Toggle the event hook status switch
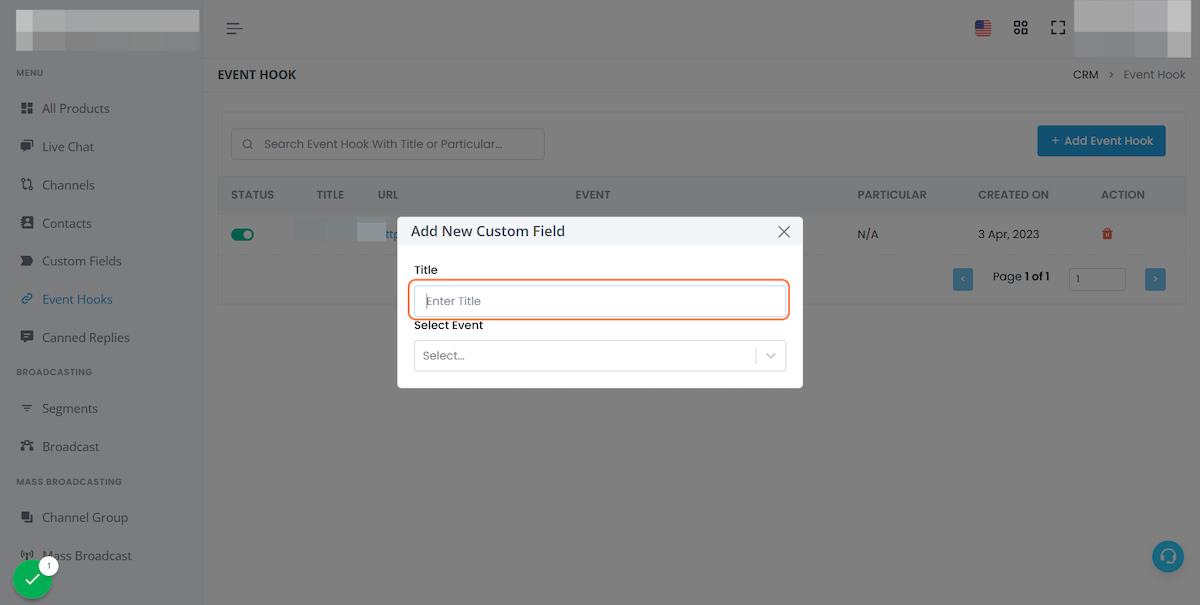1200x605 pixels. [x=242, y=234]
